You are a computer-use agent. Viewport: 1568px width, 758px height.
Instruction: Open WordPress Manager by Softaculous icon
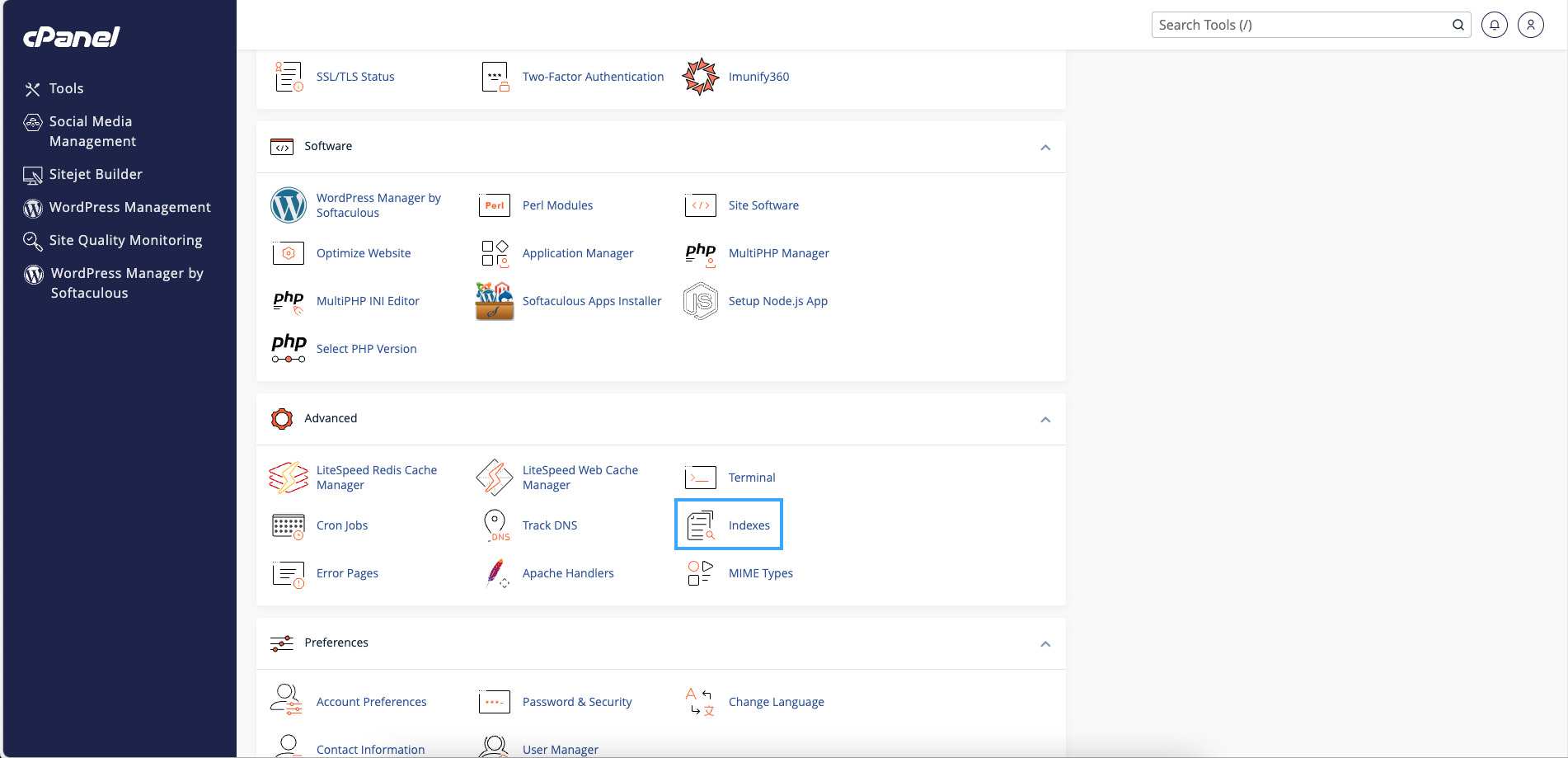click(288, 205)
